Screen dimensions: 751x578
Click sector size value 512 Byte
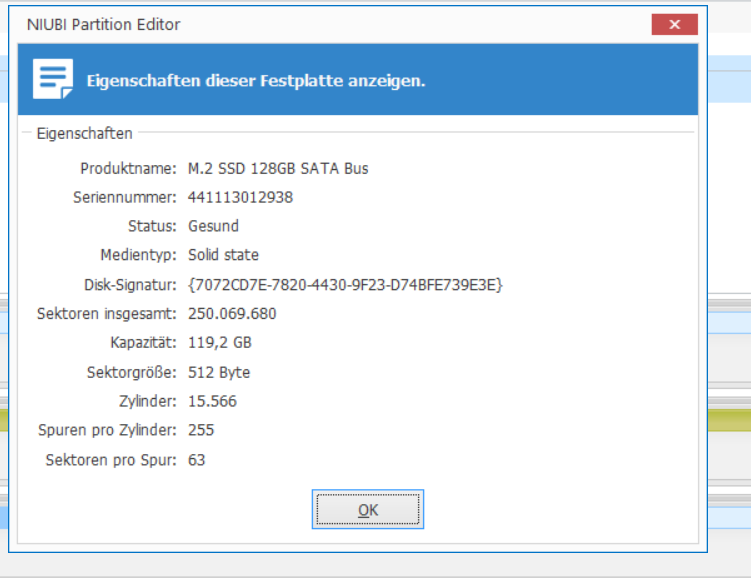point(219,372)
